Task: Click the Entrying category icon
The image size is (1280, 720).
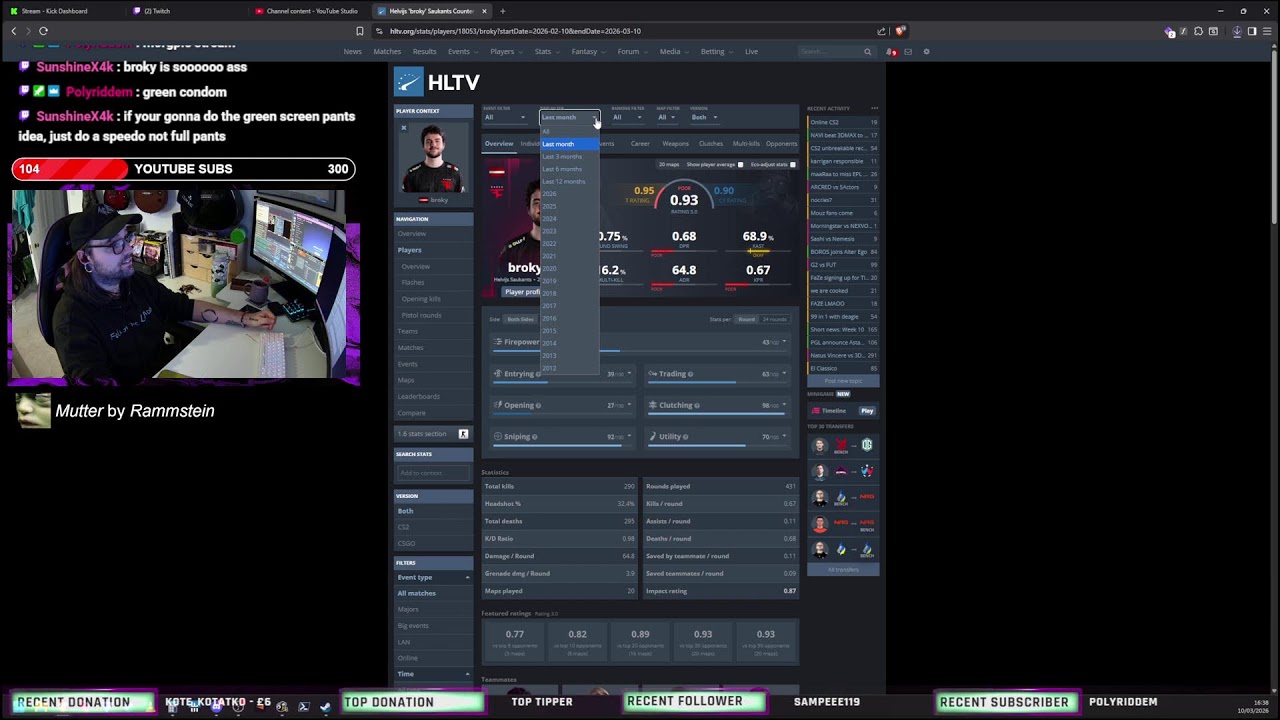Action: point(498,374)
